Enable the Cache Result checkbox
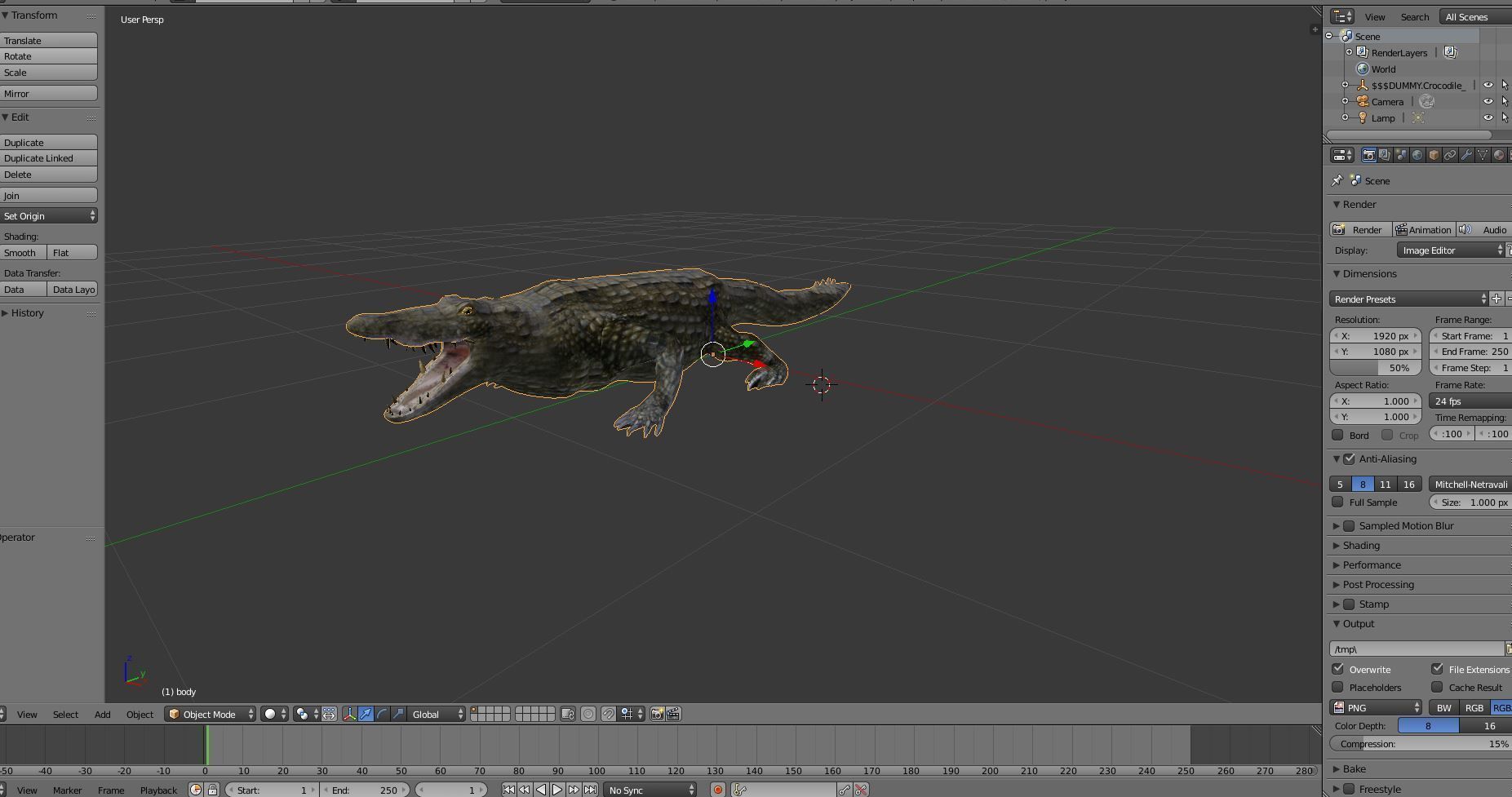The width and height of the screenshot is (1512, 797). 1437,687
